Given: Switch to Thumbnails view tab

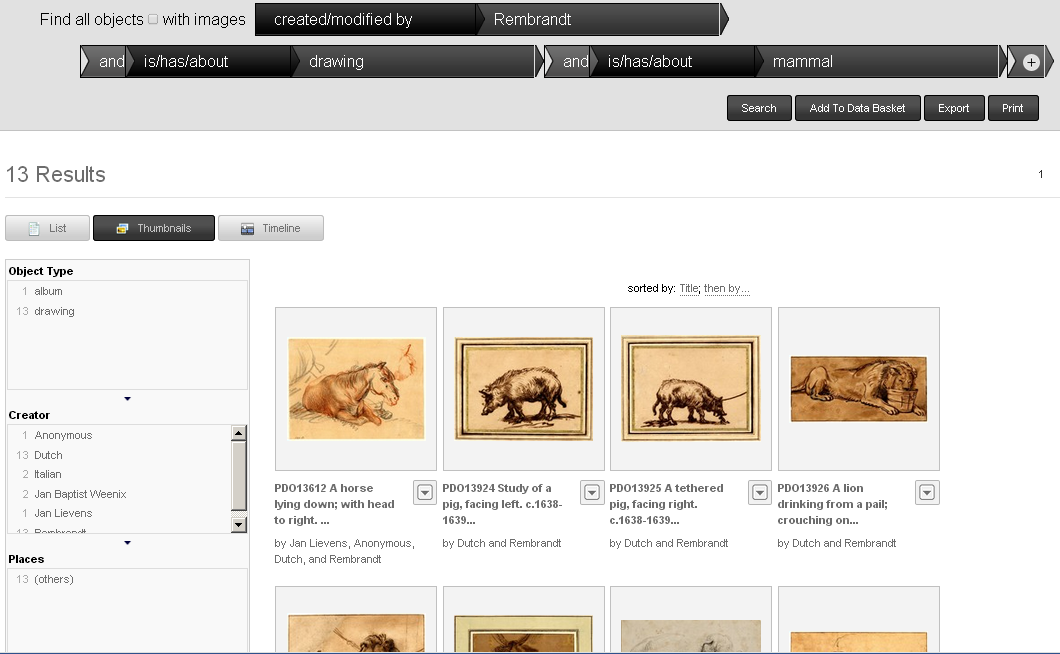Looking at the screenshot, I should coord(153,228).
